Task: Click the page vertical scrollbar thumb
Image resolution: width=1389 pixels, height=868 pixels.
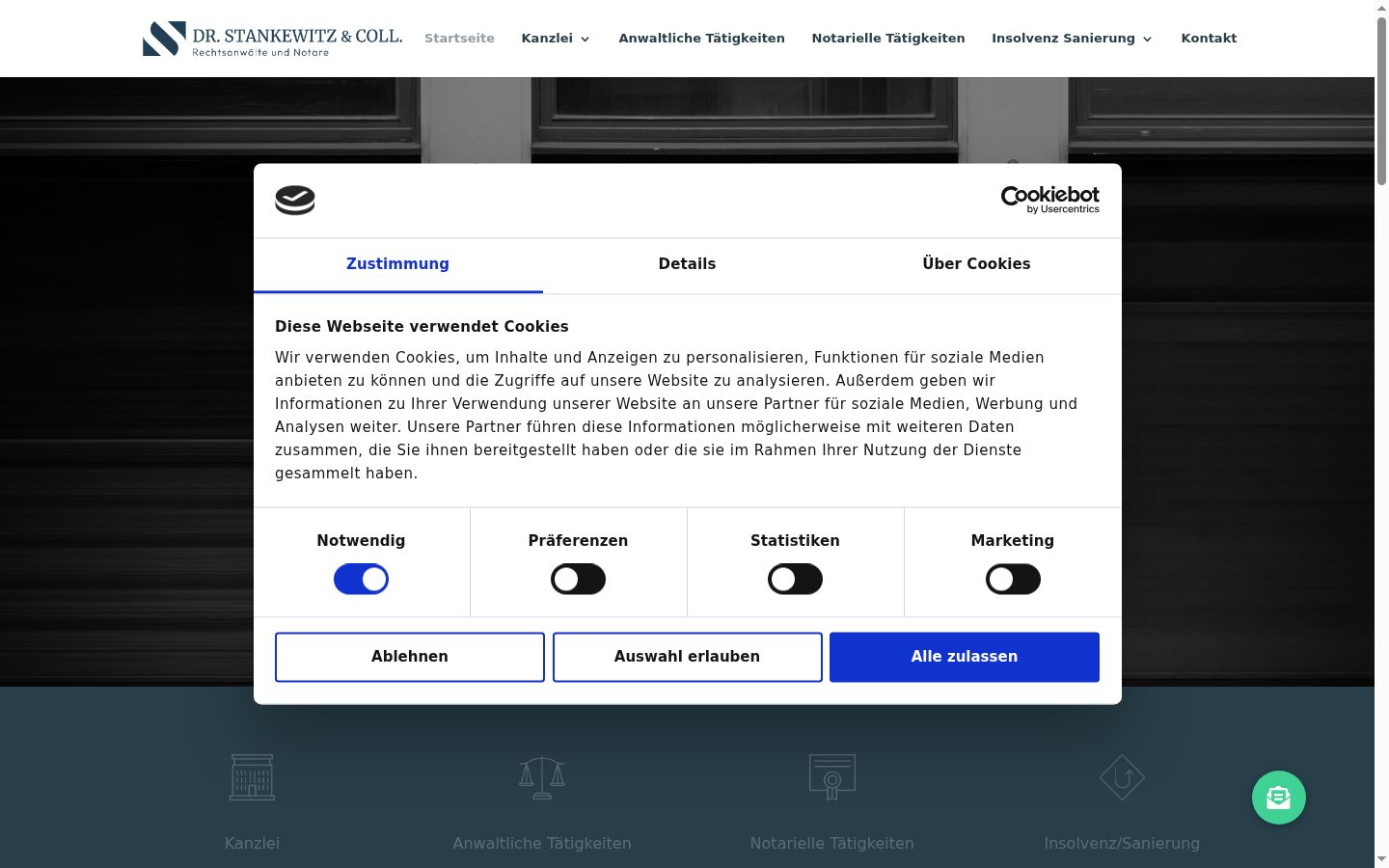Action: [1381, 101]
